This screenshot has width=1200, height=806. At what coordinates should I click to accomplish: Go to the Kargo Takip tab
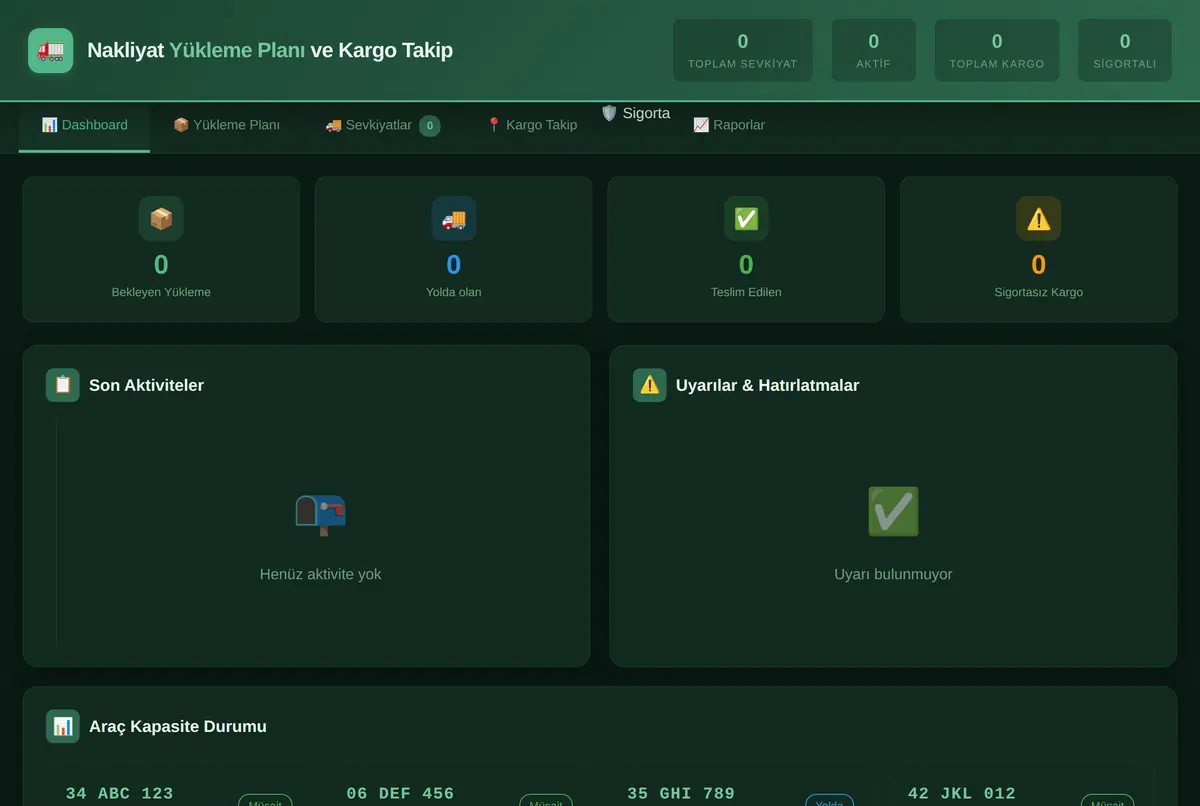click(531, 125)
